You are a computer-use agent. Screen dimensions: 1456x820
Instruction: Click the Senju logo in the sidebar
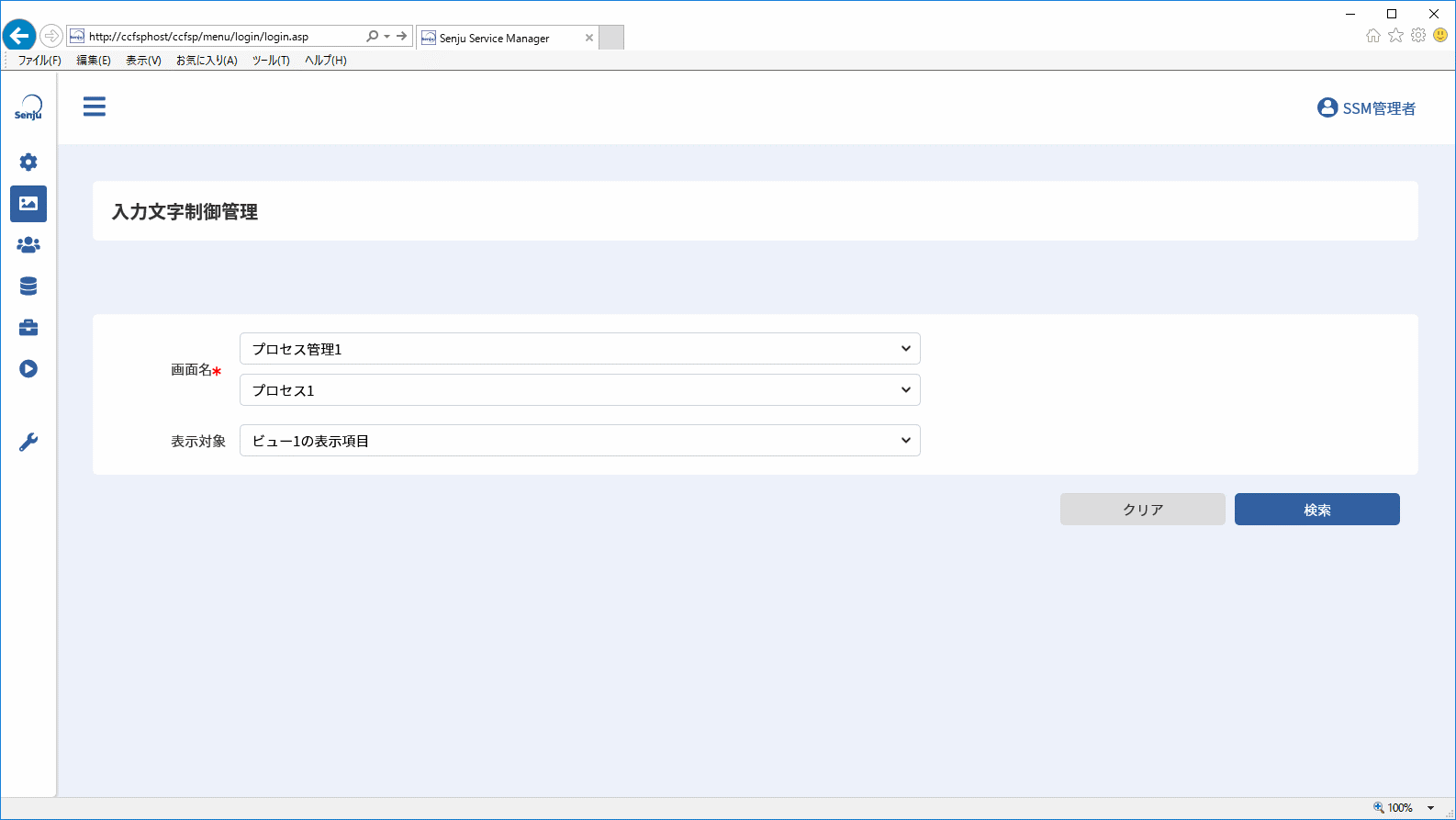(x=28, y=107)
